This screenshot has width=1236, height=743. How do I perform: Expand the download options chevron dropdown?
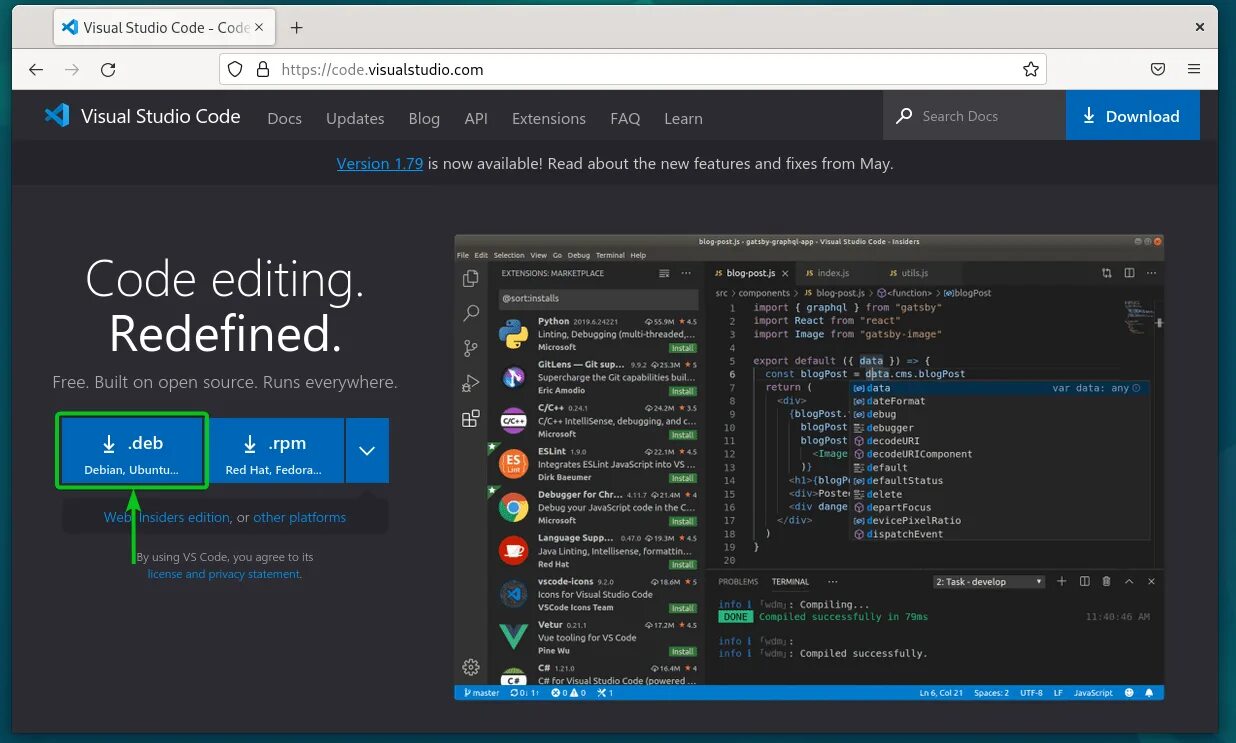pyautogui.click(x=367, y=451)
